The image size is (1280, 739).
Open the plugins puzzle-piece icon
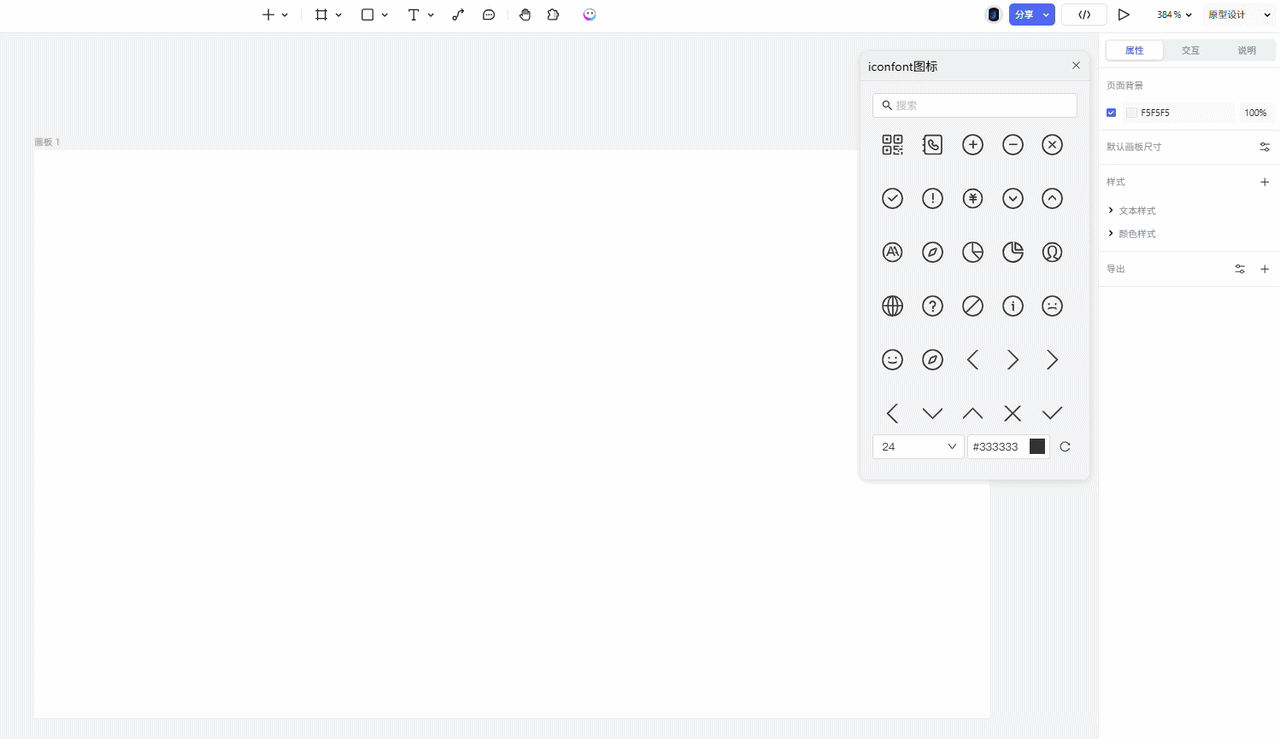[553, 15]
